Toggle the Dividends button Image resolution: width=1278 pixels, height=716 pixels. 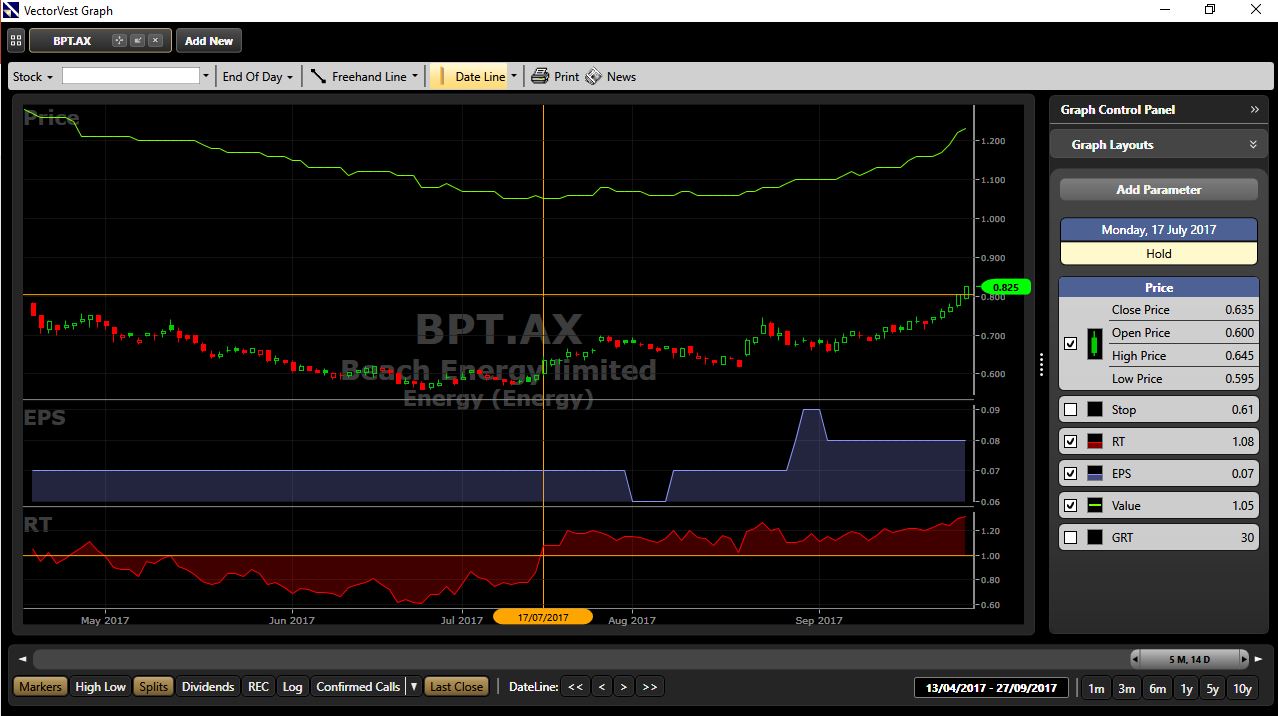click(208, 687)
